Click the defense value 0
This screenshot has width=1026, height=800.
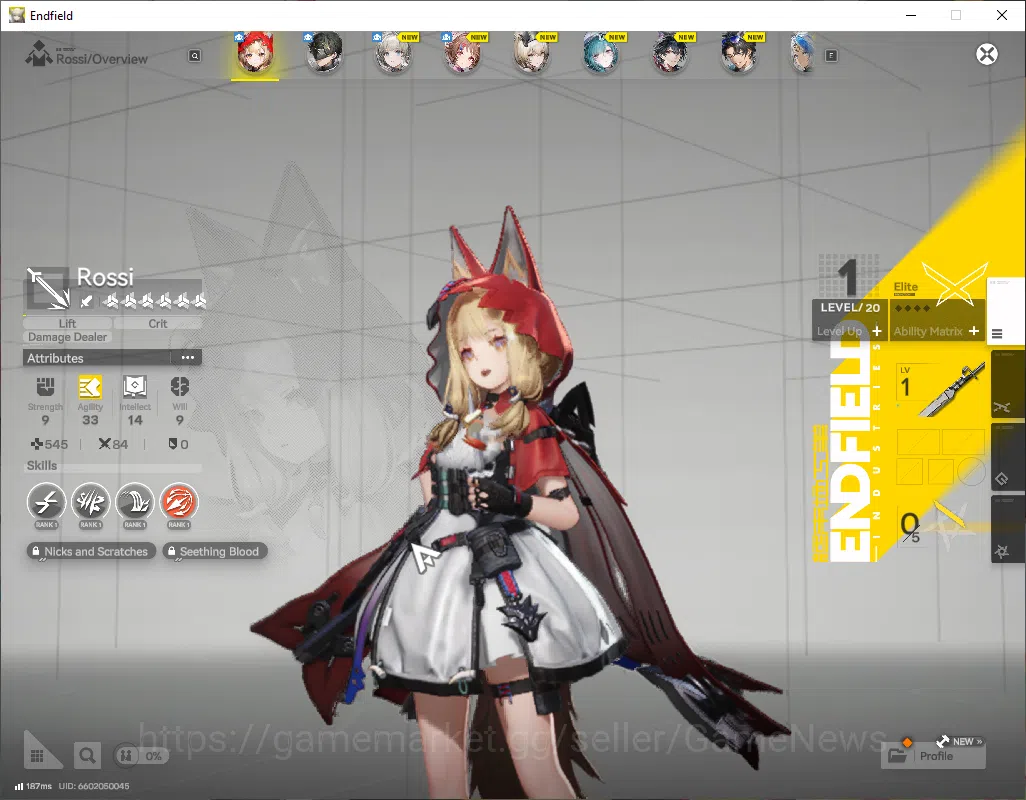tap(179, 444)
